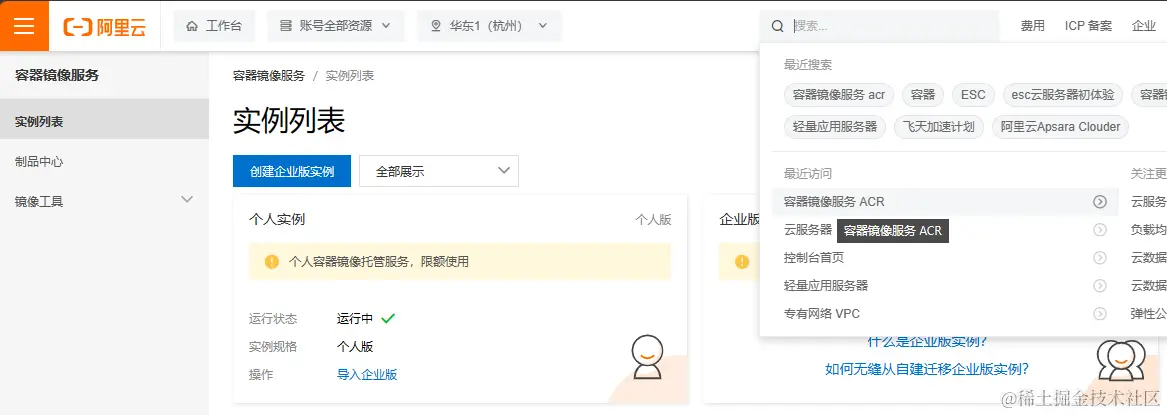Image resolution: width=1167 pixels, height=415 pixels.
Task: Select recent search tag 阿里云Apsara Clouder
Action: point(1061,126)
